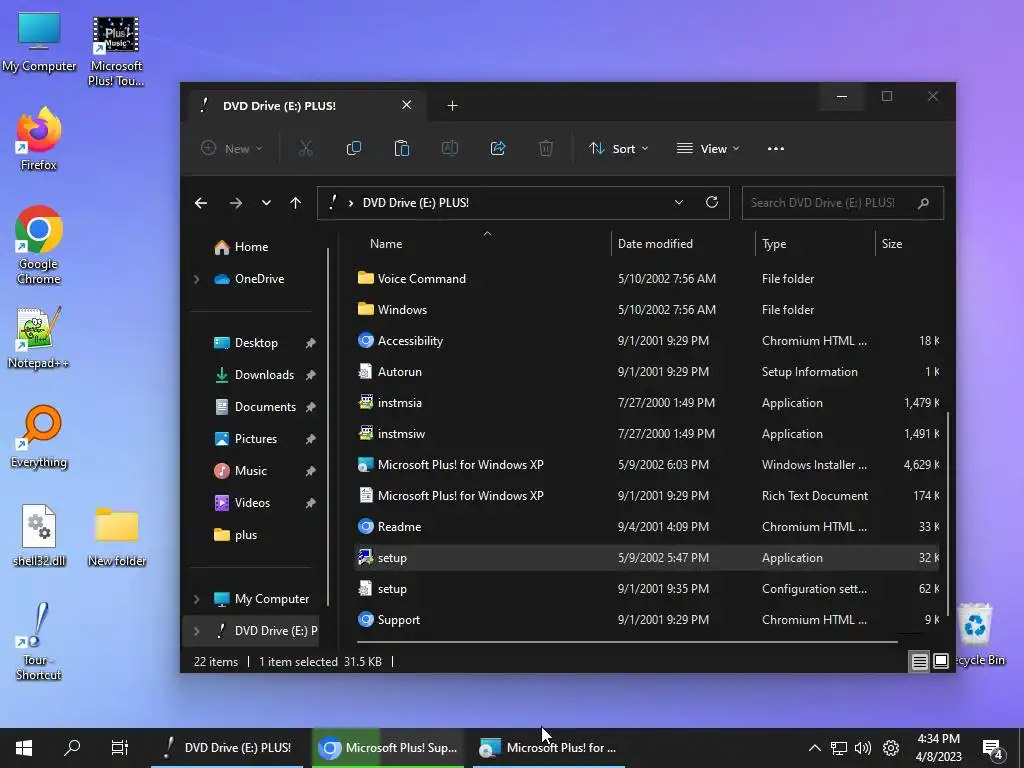Screen dimensions: 1024x768
Task: Expand OneDrive in navigation pane
Action: point(197,279)
